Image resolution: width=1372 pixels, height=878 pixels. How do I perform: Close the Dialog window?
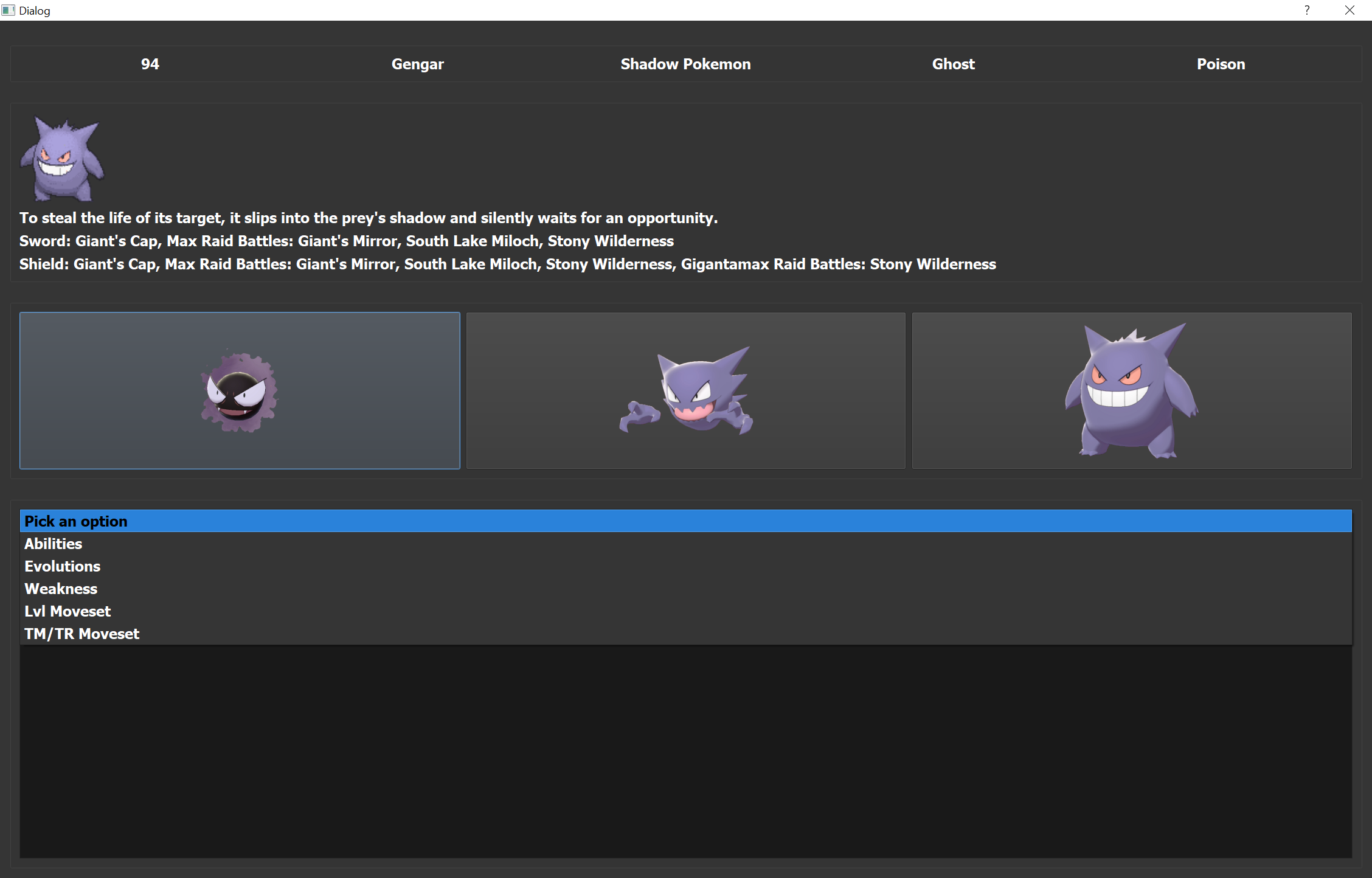[x=1349, y=10]
